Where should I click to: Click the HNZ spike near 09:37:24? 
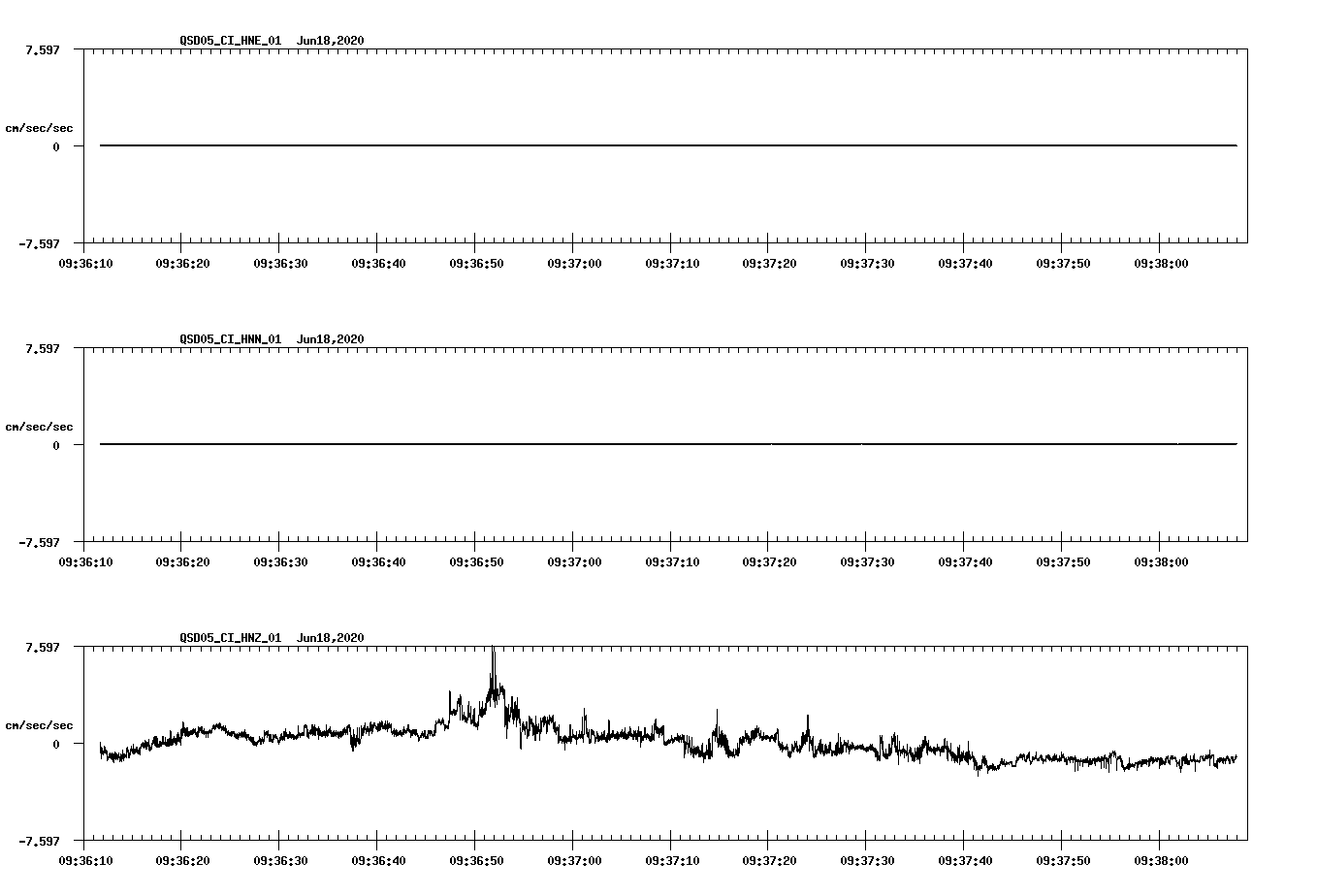tap(807, 729)
